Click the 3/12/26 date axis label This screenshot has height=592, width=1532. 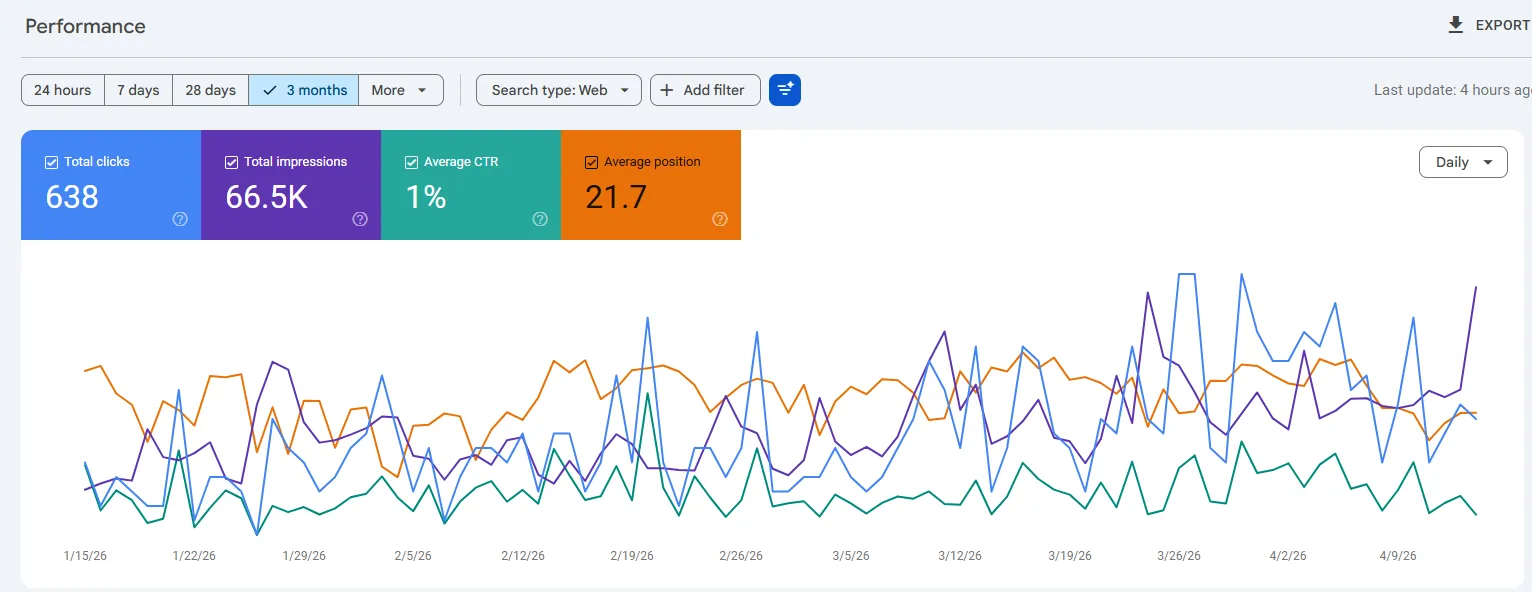pyautogui.click(x=960, y=556)
